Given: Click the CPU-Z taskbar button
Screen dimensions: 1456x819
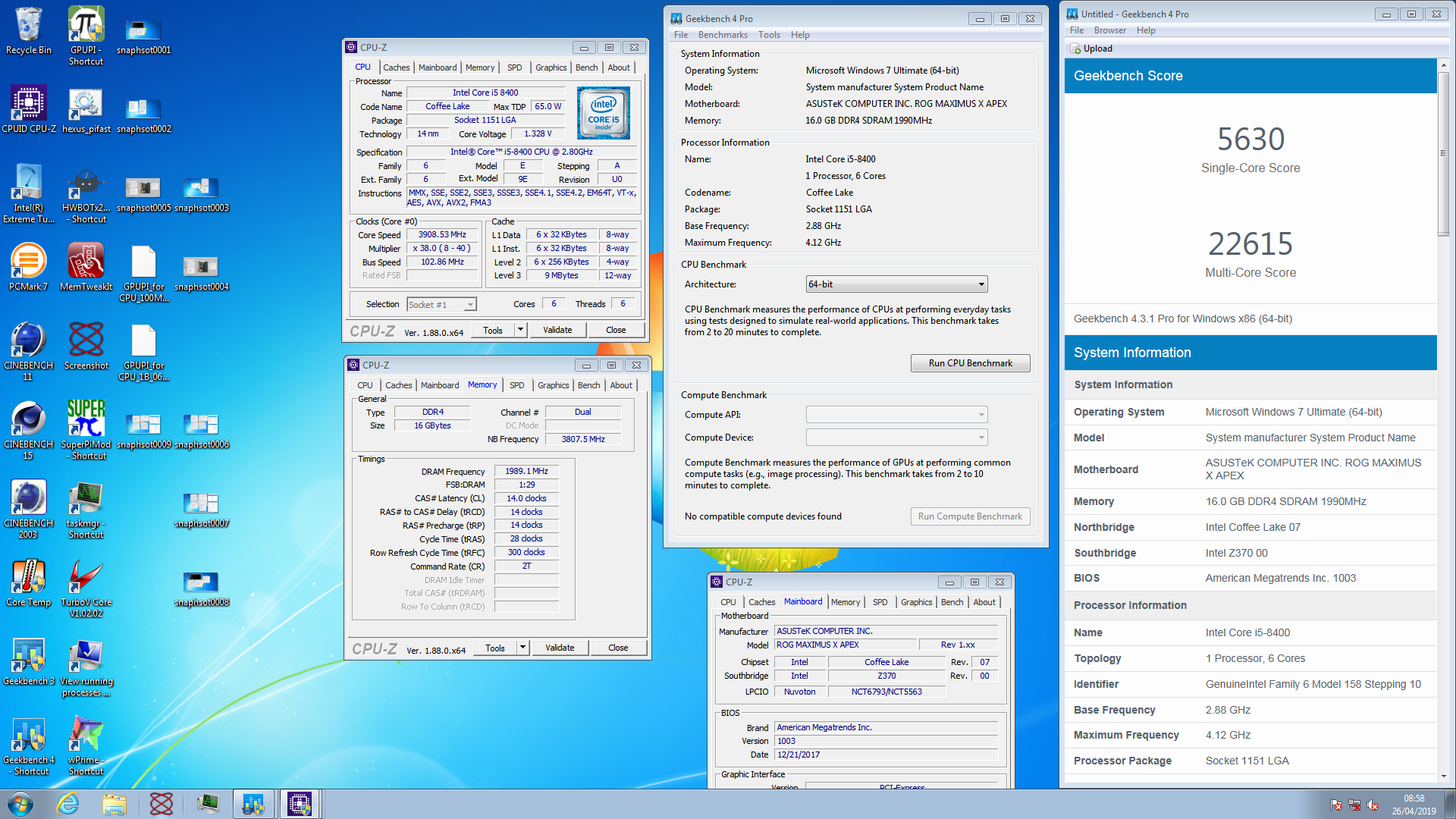Looking at the screenshot, I should (299, 804).
